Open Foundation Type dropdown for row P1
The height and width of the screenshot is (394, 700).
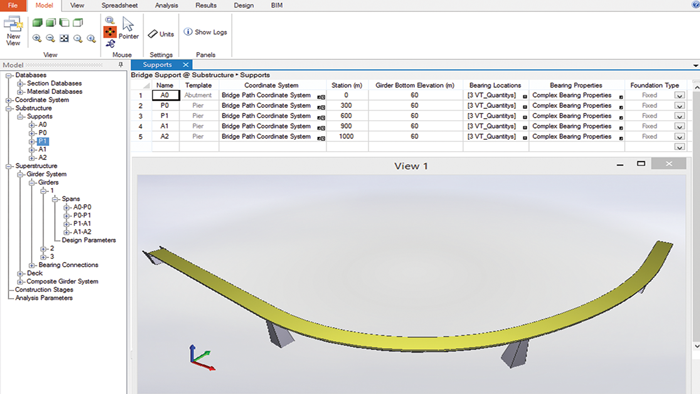(679, 116)
